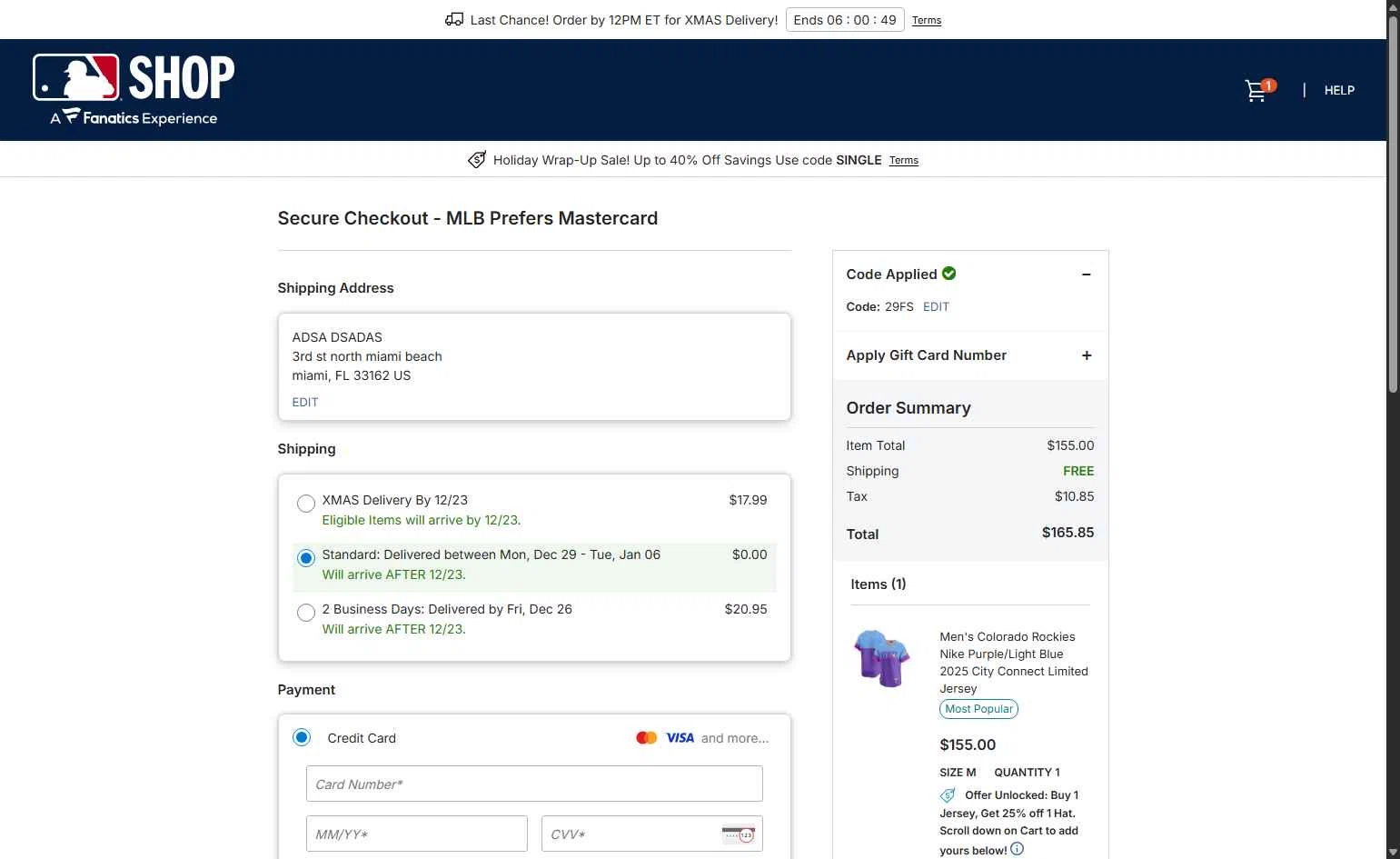Focus the MM/YY expiration field
Screen dimensions: 1400x859
pos(417,834)
